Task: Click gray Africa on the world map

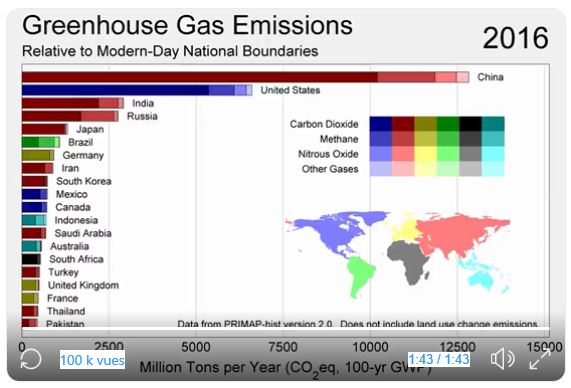Action: (x=410, y=260)
